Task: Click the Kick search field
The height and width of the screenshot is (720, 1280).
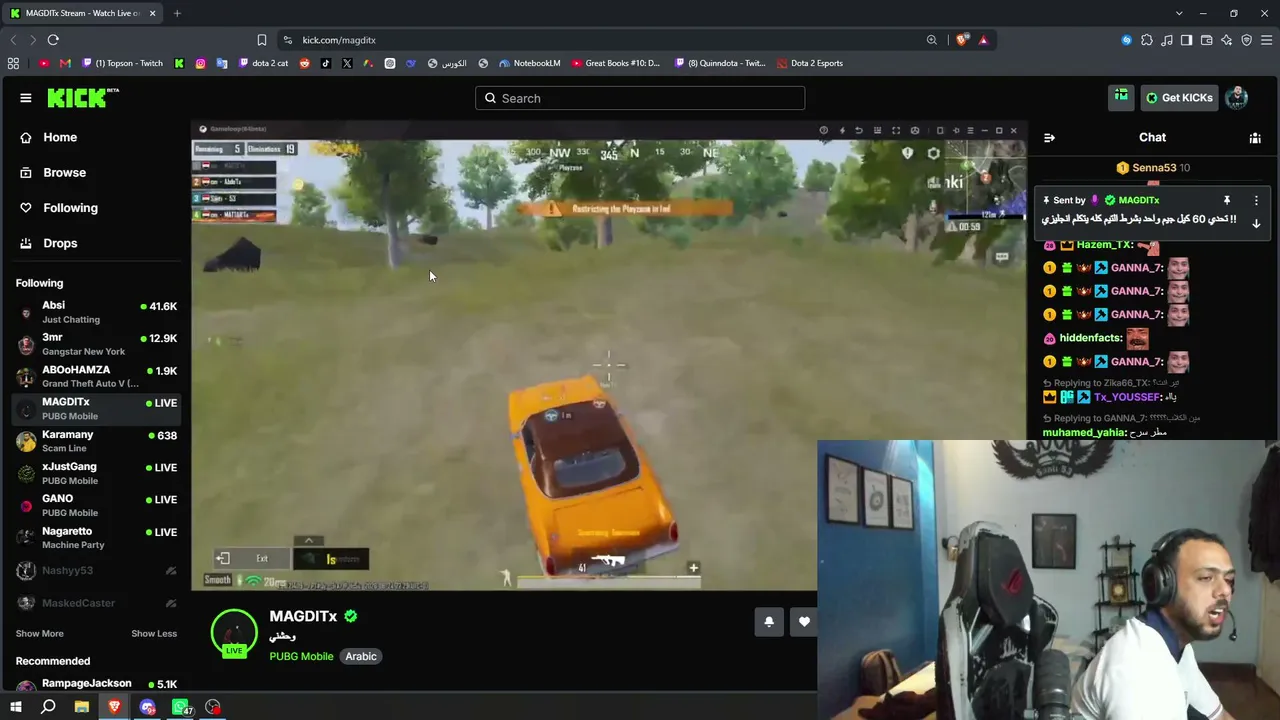Action: click(x=640, y=98)
